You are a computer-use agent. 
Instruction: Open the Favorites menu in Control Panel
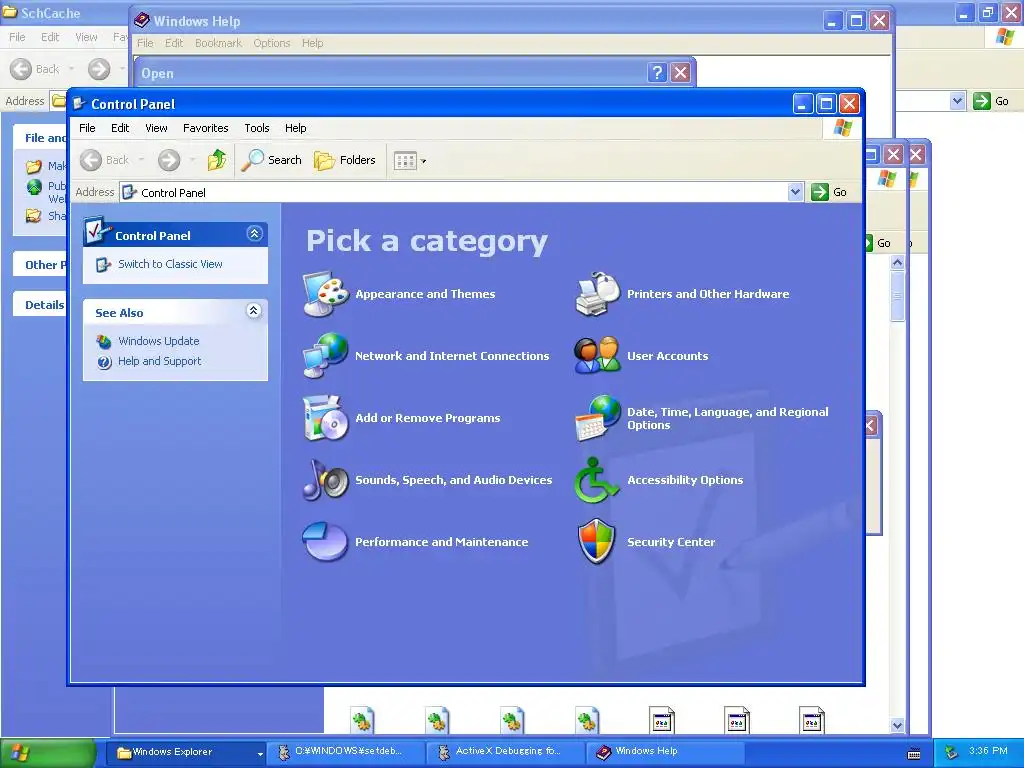tap(206, 128)
